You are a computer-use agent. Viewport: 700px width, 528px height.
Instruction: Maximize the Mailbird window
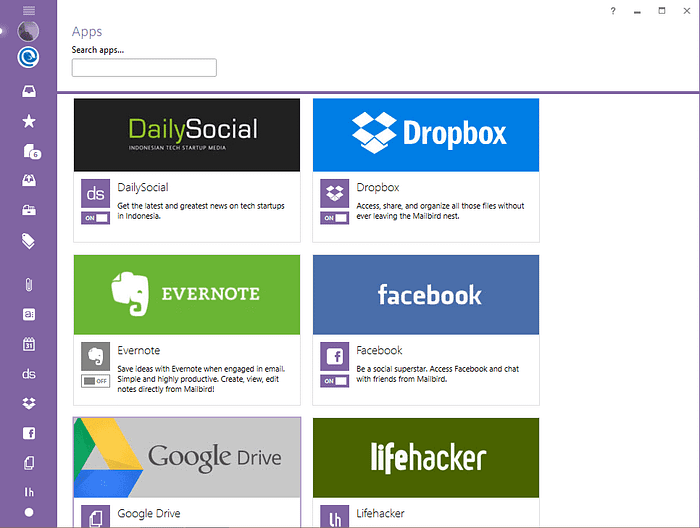pyautogui.click(x=662, y=11)
